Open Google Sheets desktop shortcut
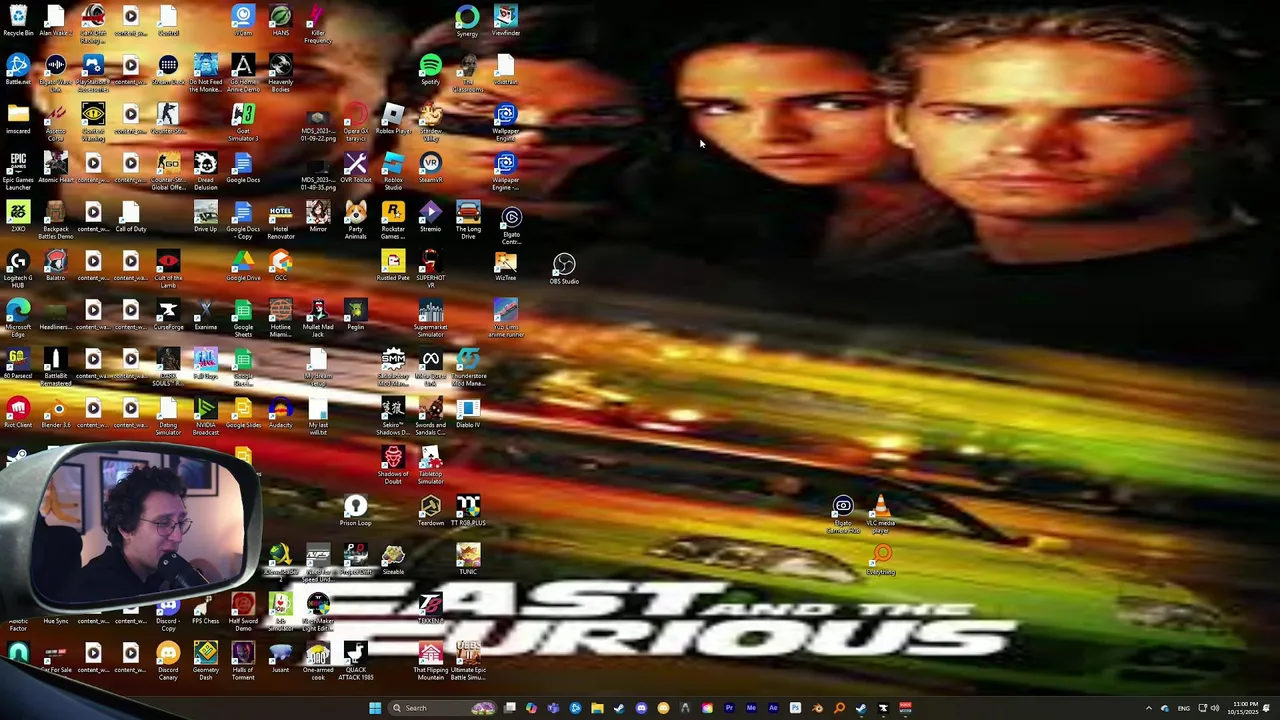The height and width of the screenshot is (720, 1280). click(243, 317)
